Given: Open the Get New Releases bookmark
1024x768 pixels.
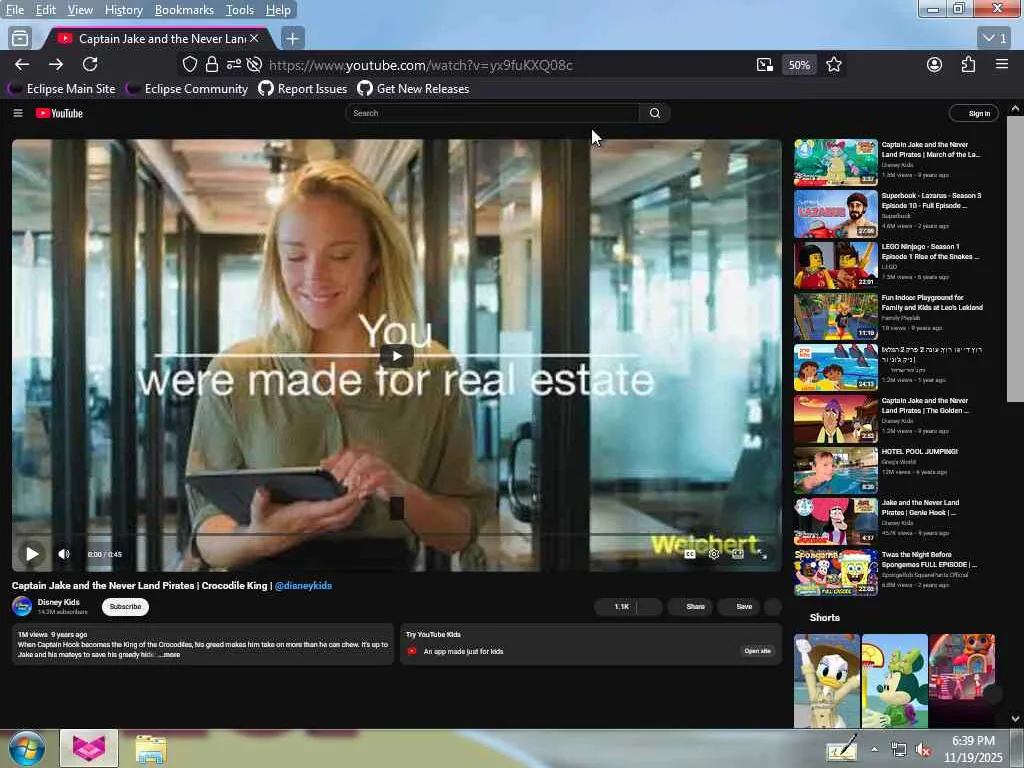Looking at the screenshot, I should click(x=413, y=89).
